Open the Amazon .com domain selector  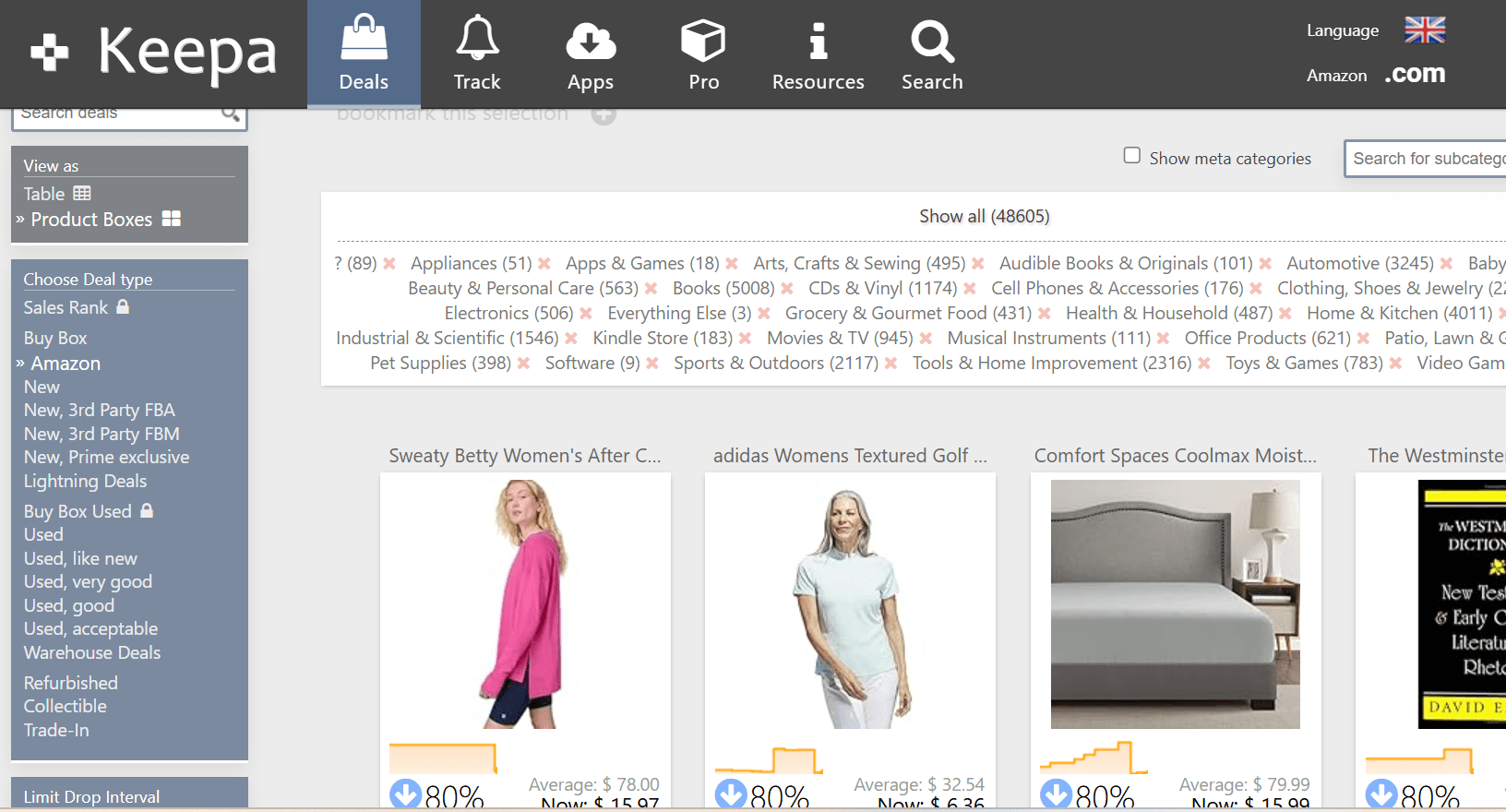coord(1414,75)
